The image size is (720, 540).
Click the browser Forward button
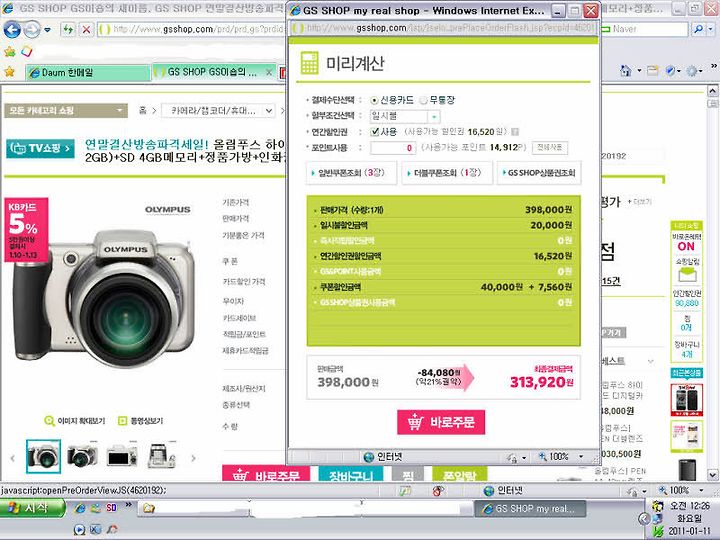[x=32, y=30]
